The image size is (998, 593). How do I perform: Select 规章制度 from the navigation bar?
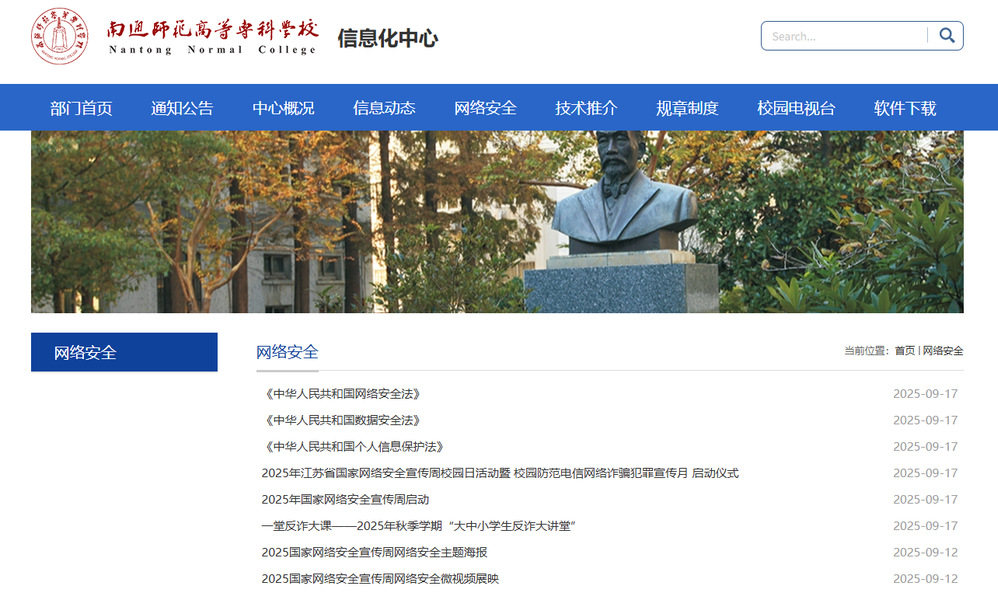point(687,108)
